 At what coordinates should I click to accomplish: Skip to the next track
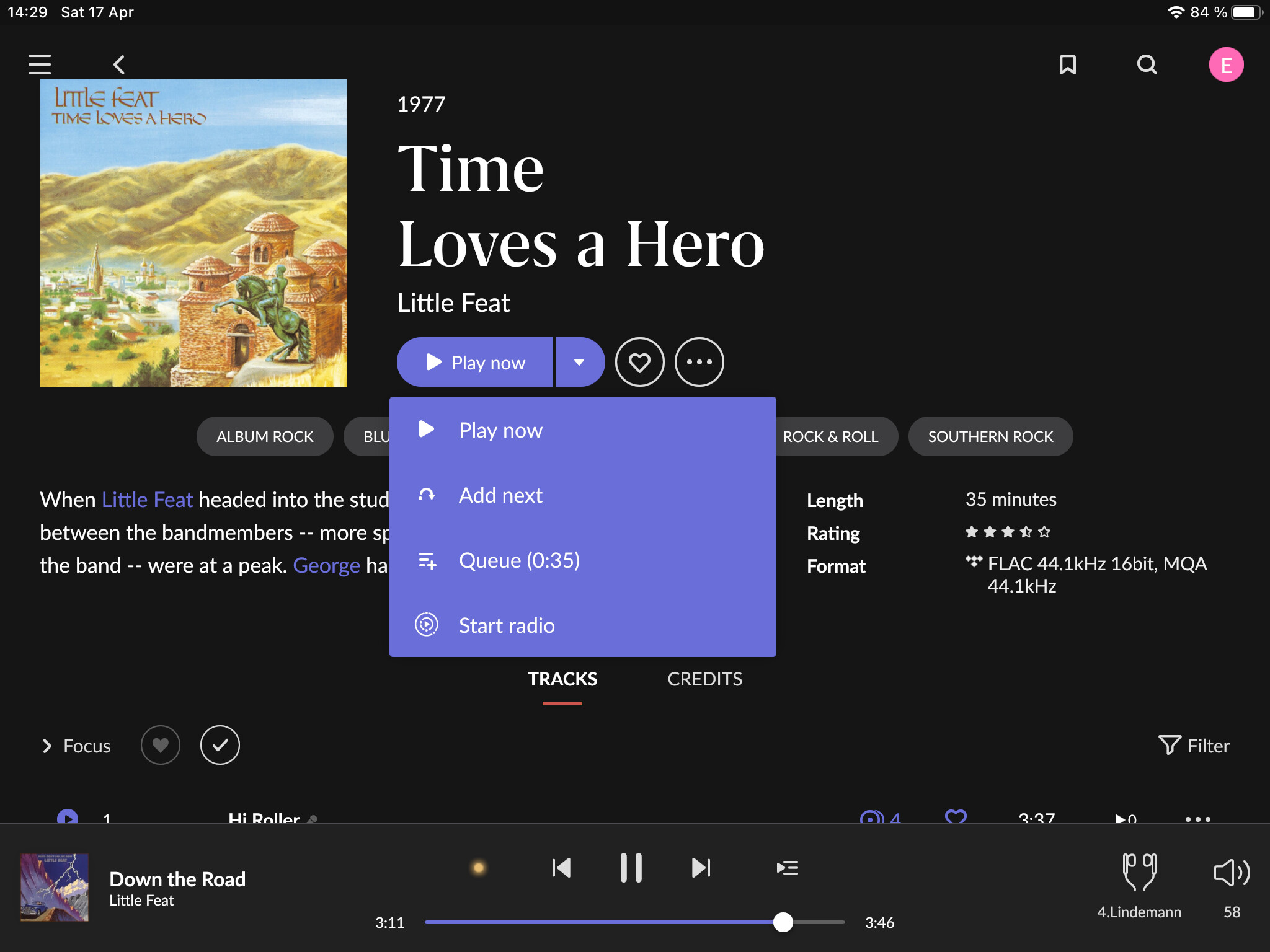(x=701, y=868)
